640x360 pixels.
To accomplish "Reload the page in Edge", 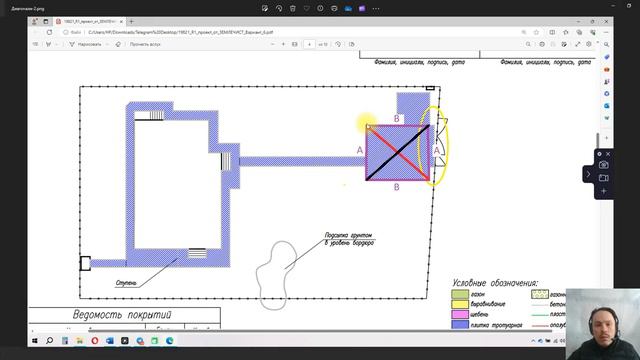I will [49, 32].
